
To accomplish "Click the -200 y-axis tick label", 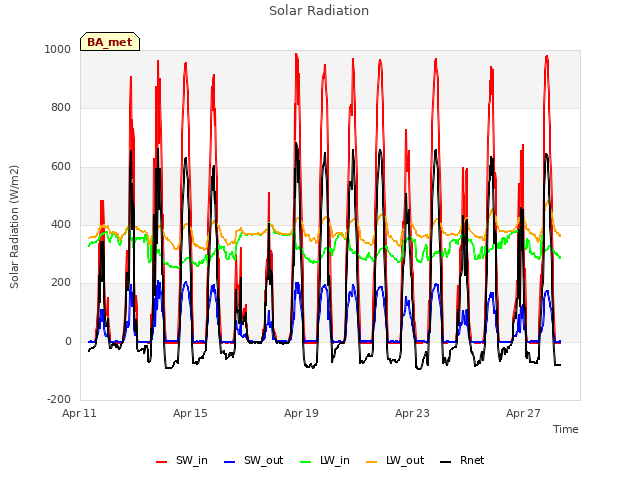I will click(x=59, y=400).
